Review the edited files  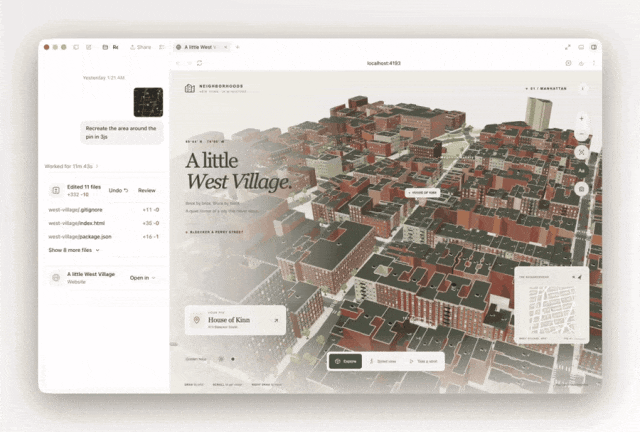coord(147,190)
